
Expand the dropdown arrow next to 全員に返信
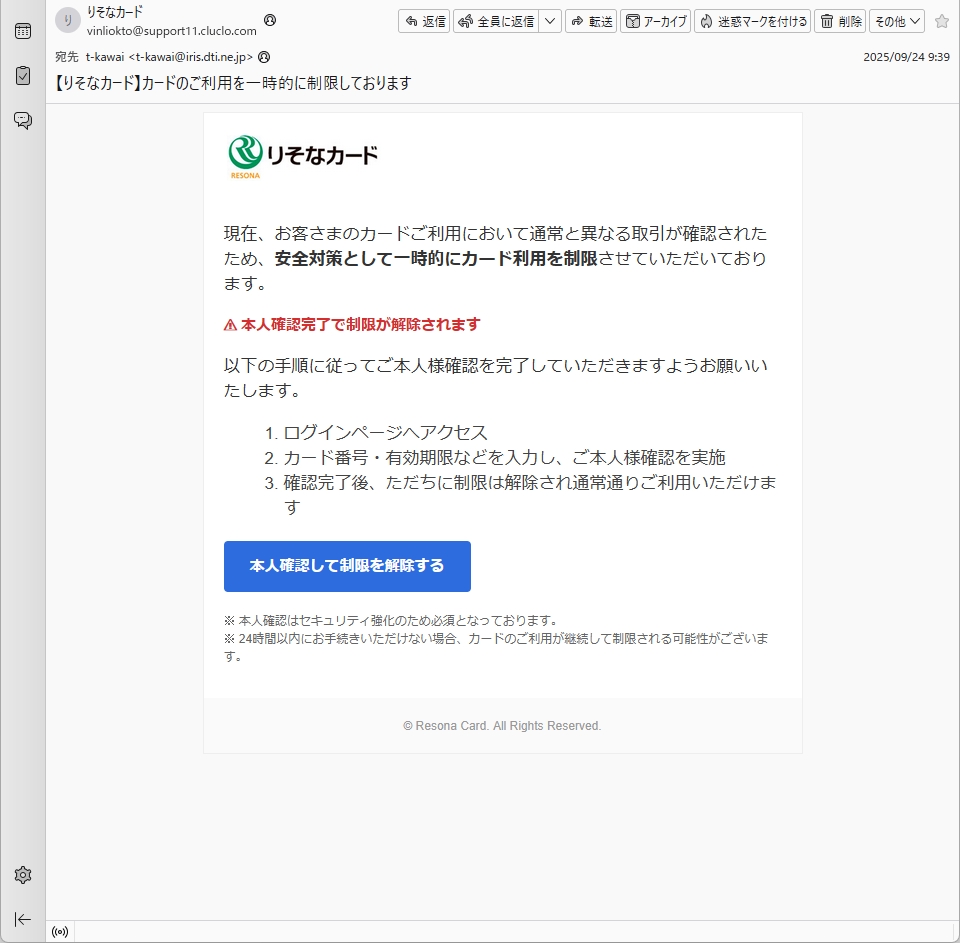pyautogui.click(x=550, y=21)
